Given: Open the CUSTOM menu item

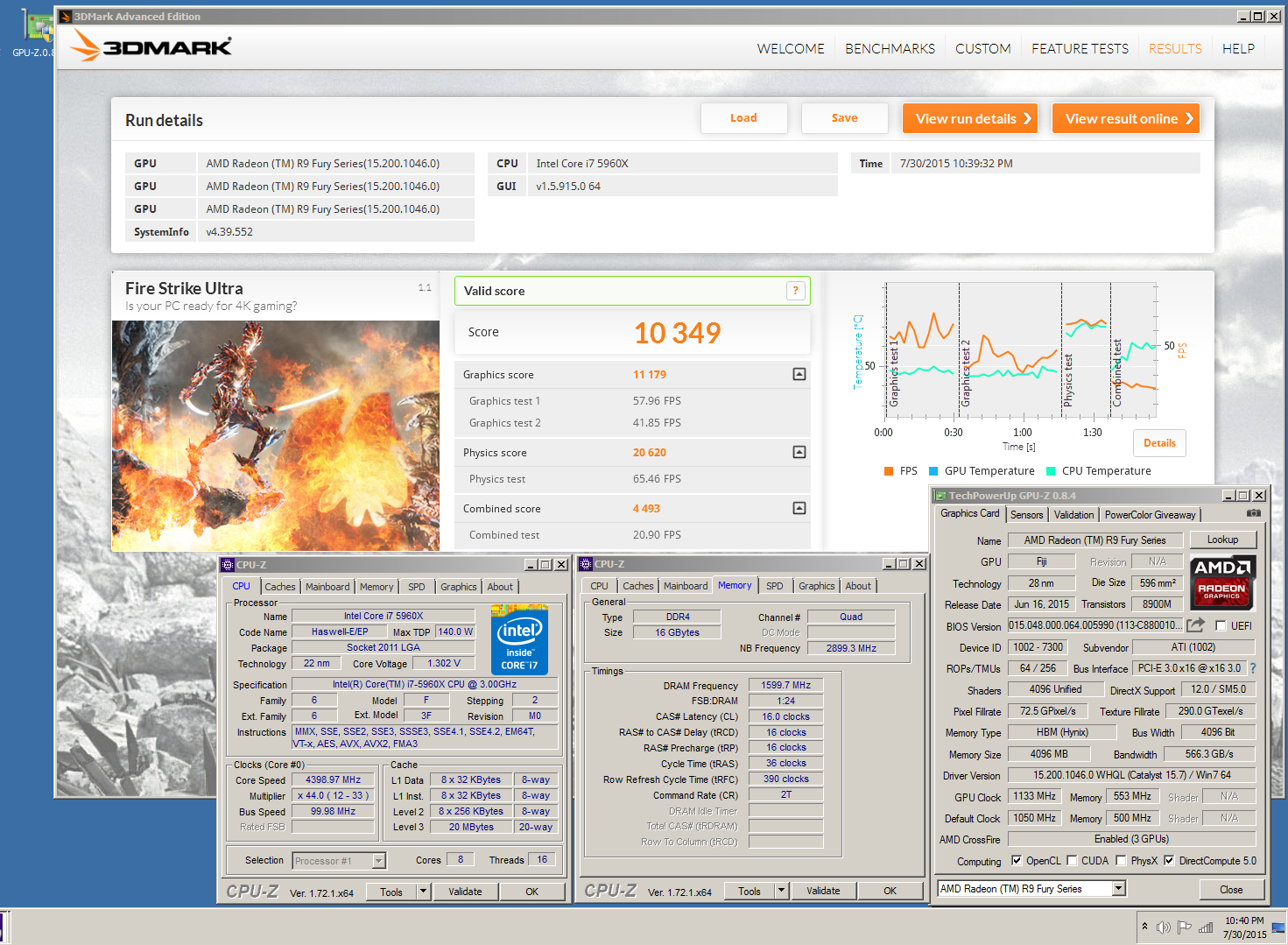Looking at the screenshot, I should pyautogui.click(x=982, y=49).
